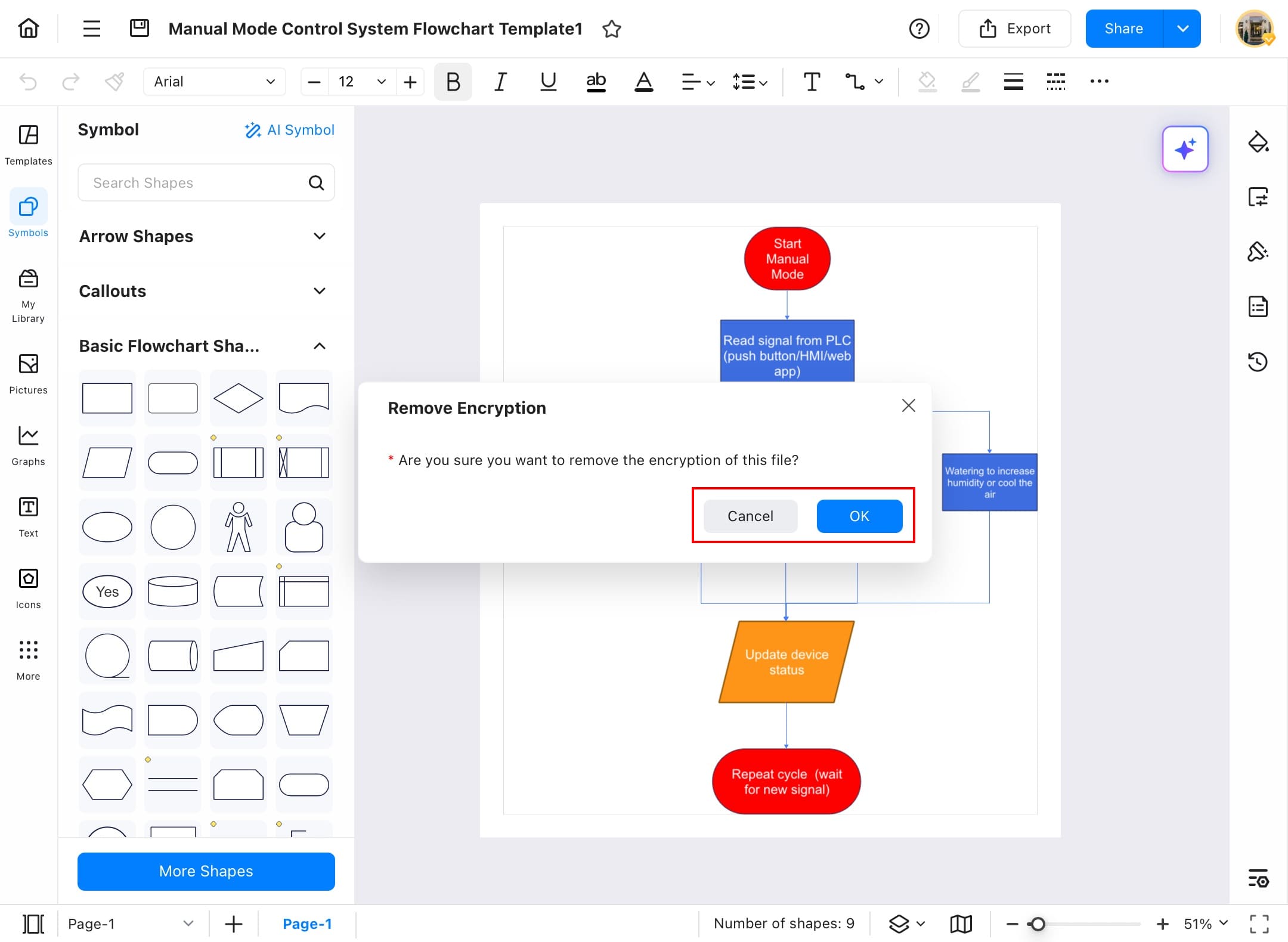Open version history panel icon
This screenshot has height=942, width=1288.
[x=1258, y=362]
